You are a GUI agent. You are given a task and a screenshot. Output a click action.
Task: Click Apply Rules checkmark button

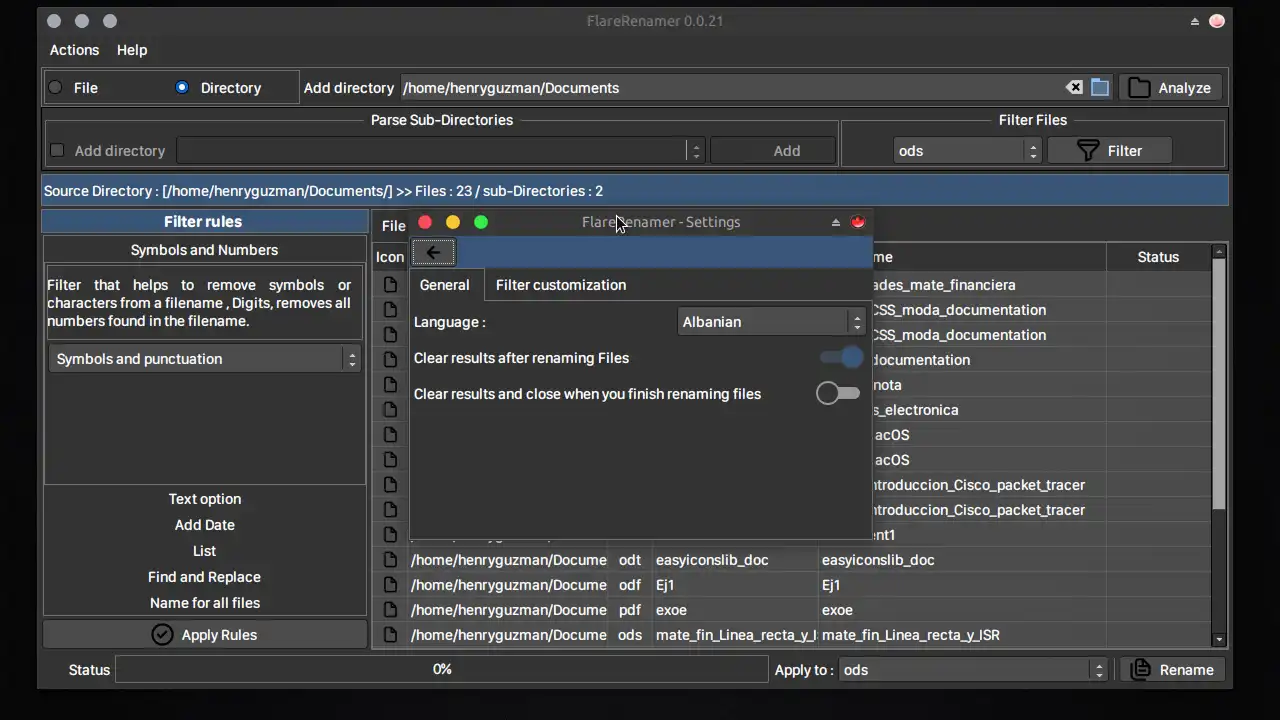pos(205,635)
